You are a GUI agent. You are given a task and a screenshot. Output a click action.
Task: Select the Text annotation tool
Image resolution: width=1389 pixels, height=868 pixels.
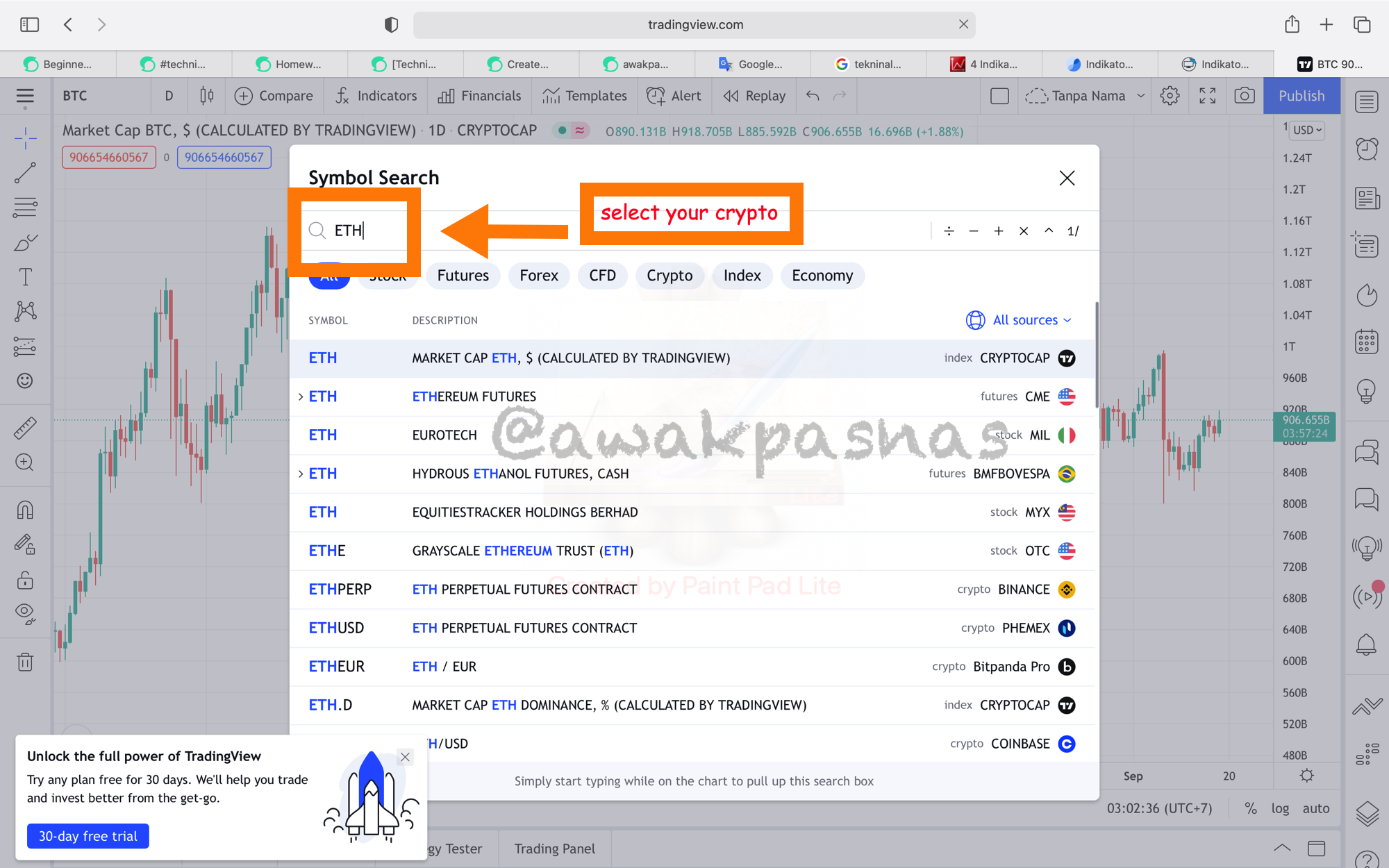[x=25, y=277]
